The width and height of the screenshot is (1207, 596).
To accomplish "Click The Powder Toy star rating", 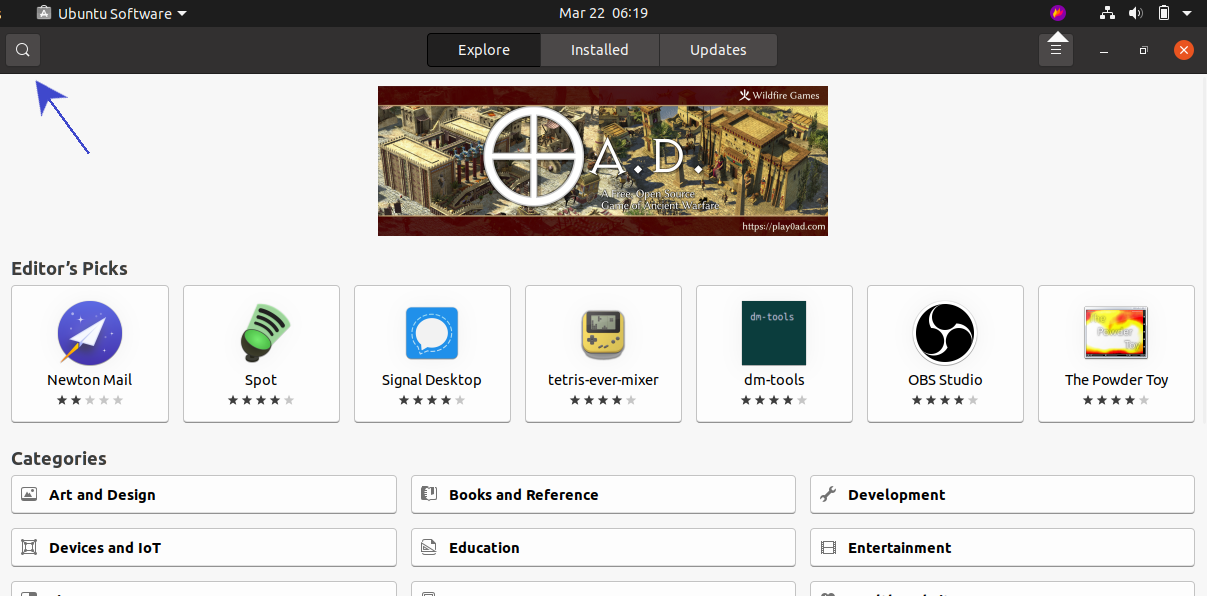I will tap(1116, 400).
